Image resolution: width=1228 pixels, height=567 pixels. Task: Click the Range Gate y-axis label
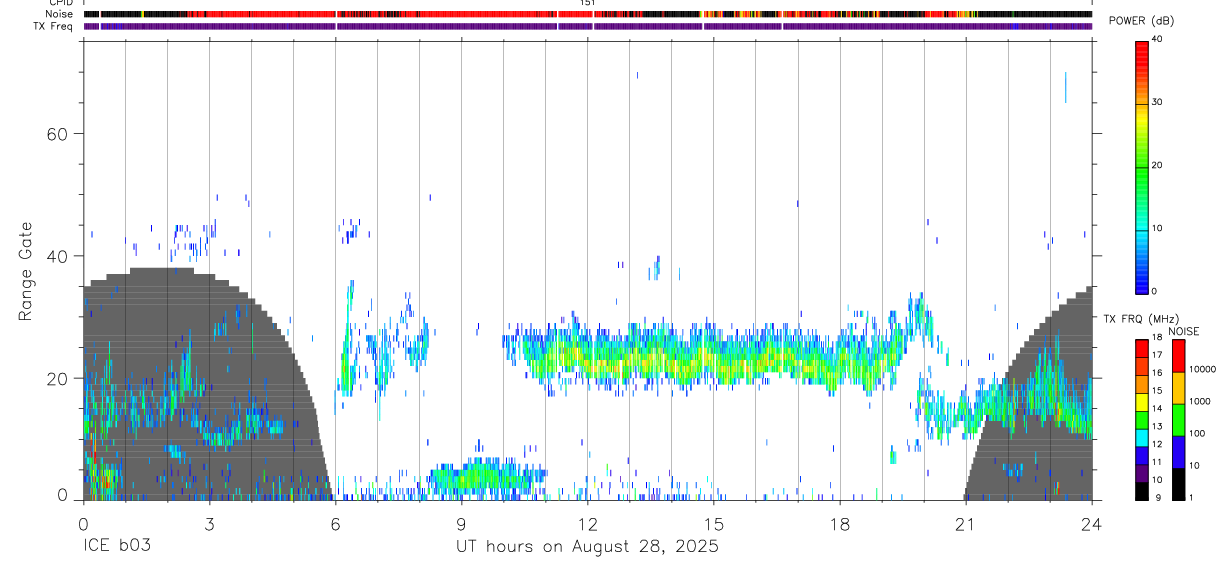pos(26,272)
